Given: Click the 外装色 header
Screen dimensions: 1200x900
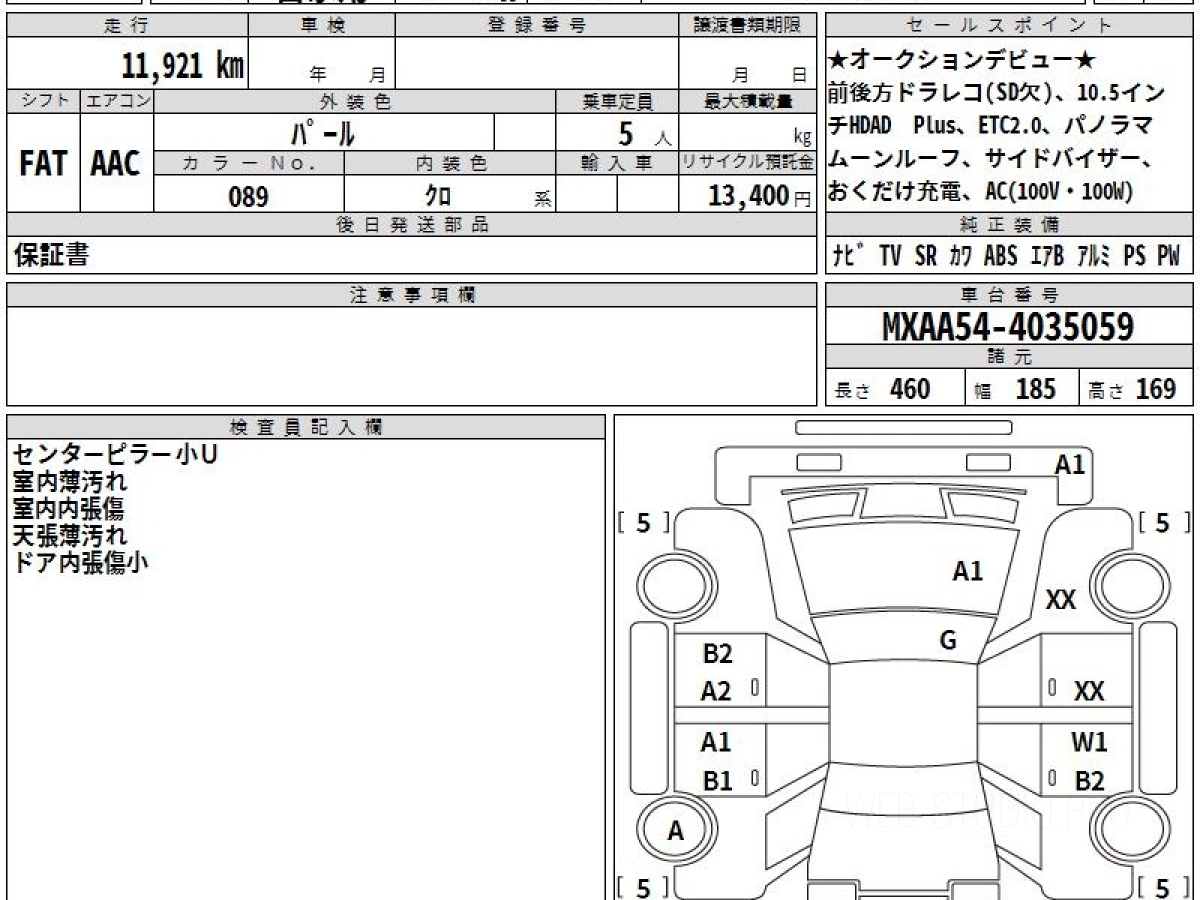Looking at the screenshot, I should 355,101.
